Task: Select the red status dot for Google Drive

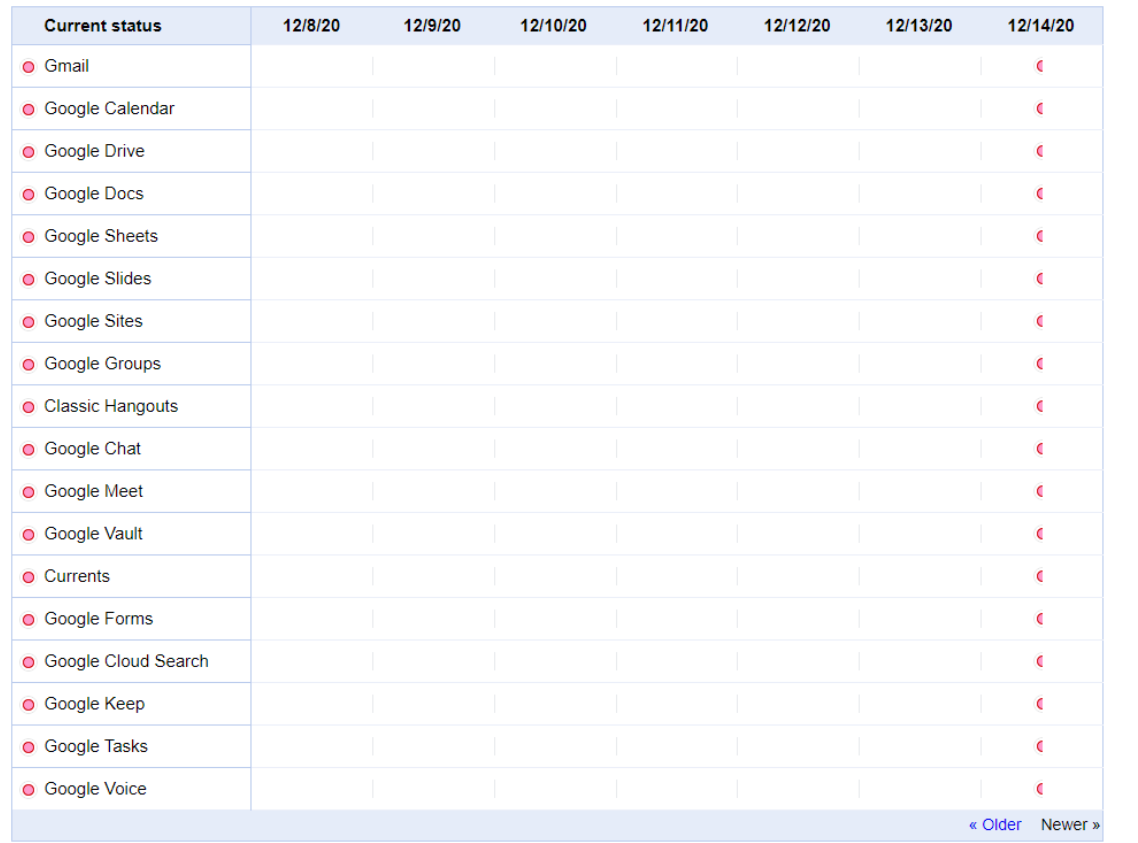Action: (29, 152)
